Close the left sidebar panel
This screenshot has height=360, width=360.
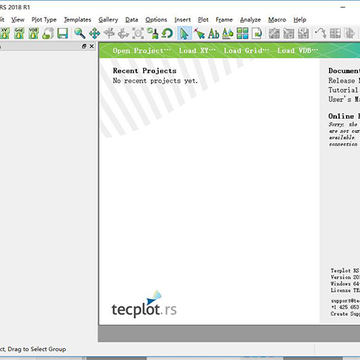[x=92, y=46]
